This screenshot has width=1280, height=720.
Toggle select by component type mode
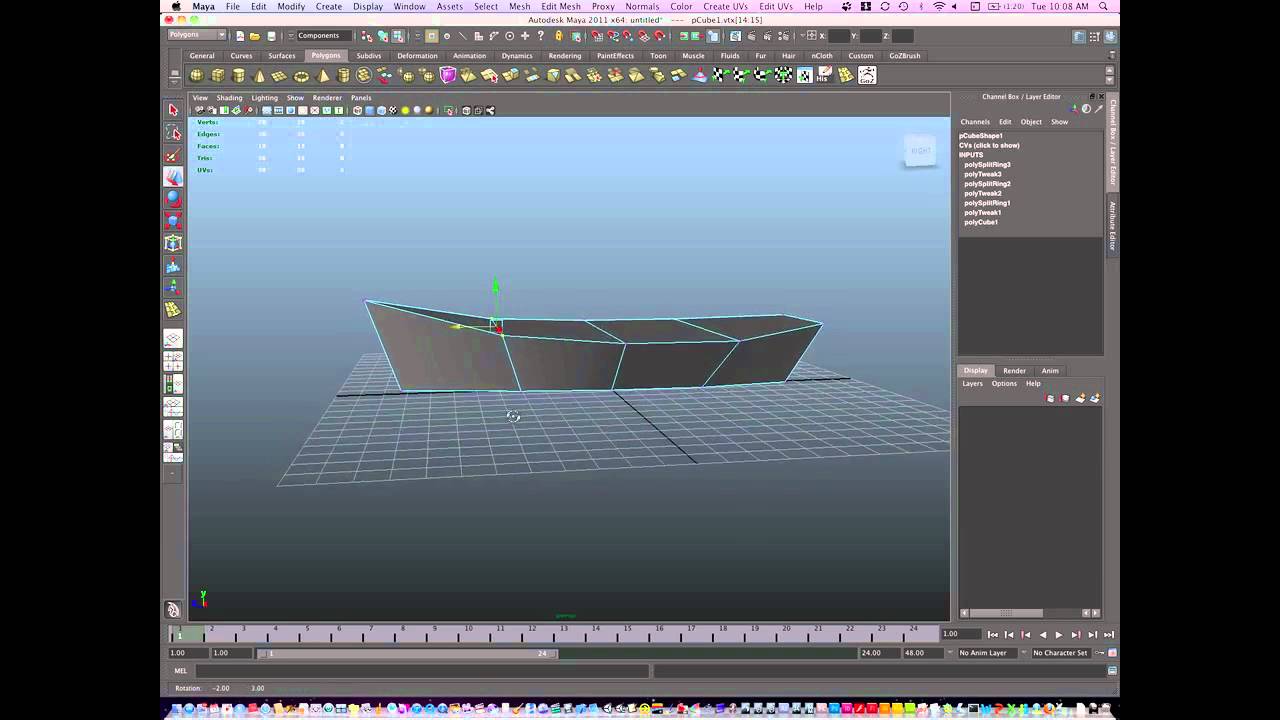coord(398,36)
